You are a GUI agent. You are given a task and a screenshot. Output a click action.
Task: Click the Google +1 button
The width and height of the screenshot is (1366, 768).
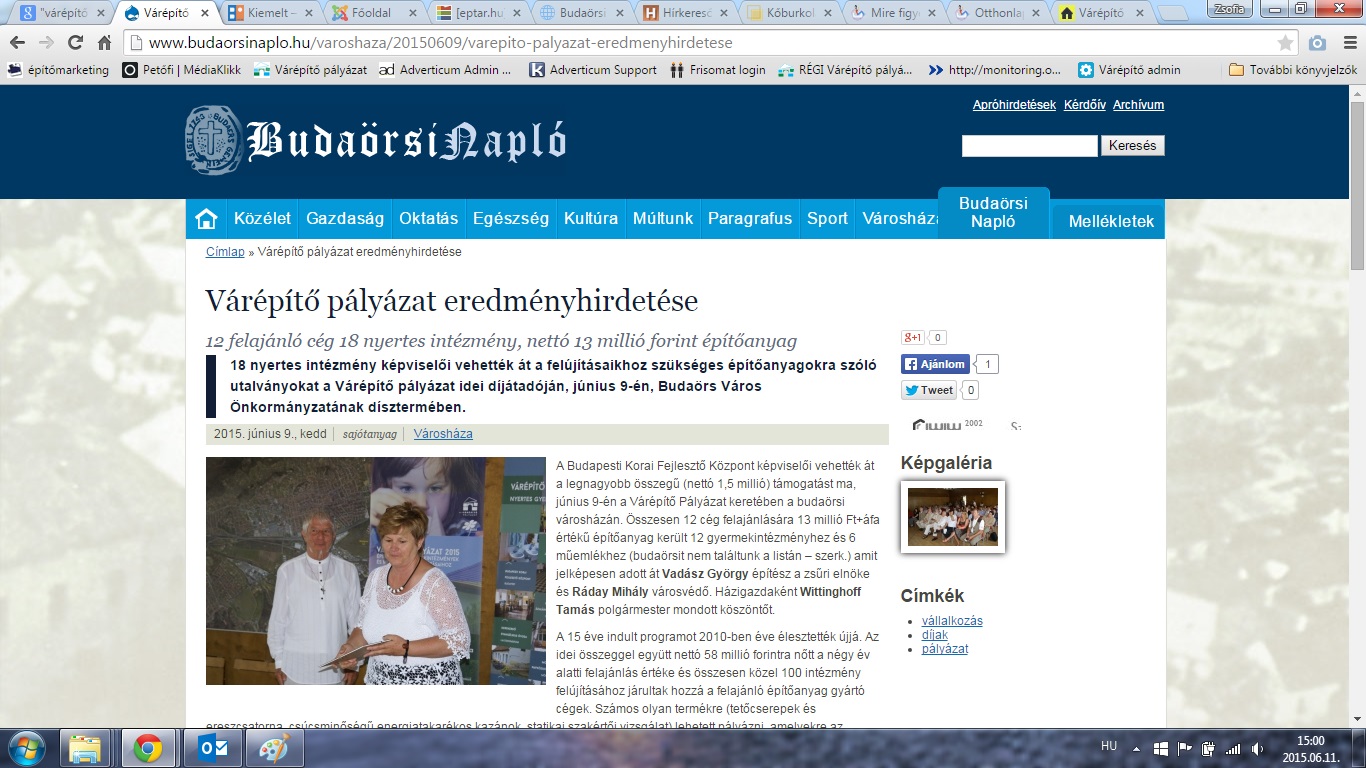(913, 338)
